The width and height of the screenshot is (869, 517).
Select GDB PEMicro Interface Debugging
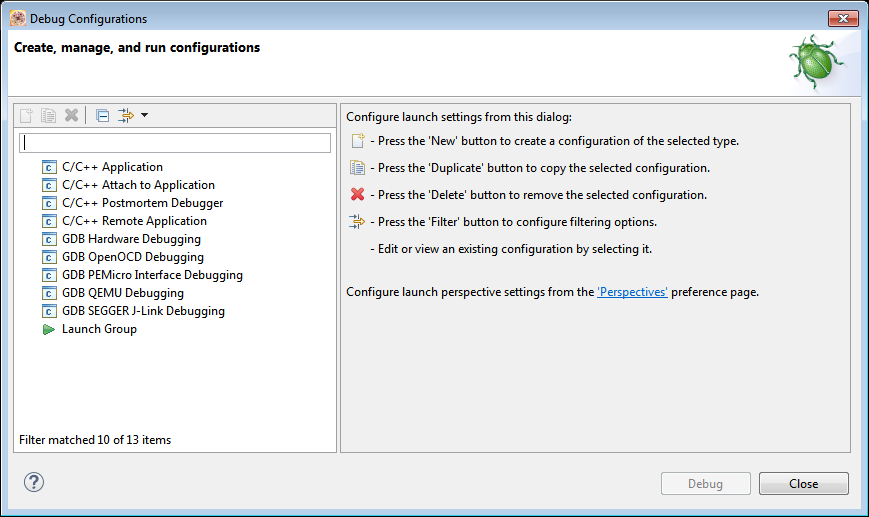coord(152,275)
